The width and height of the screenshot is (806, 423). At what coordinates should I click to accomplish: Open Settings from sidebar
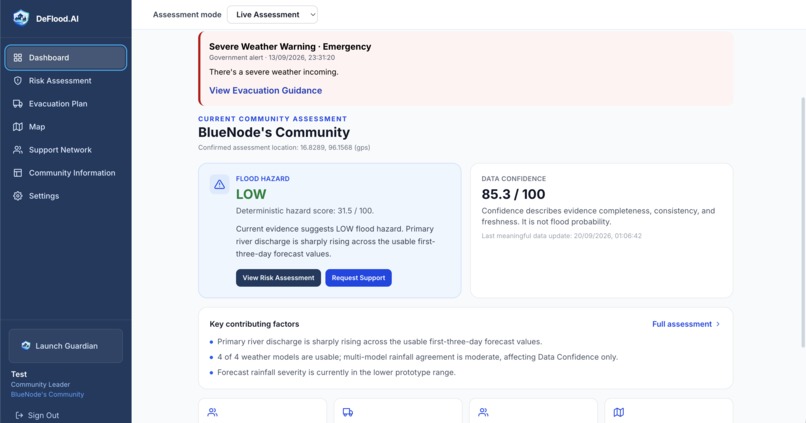66,196
